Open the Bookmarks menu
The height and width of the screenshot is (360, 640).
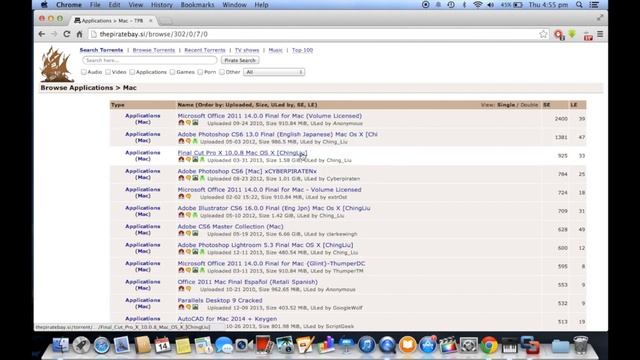(x=197, y=5)
